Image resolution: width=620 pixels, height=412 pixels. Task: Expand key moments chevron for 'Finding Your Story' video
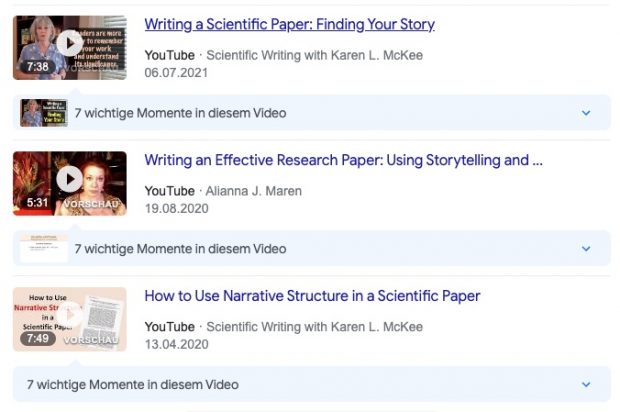(587, 113)
